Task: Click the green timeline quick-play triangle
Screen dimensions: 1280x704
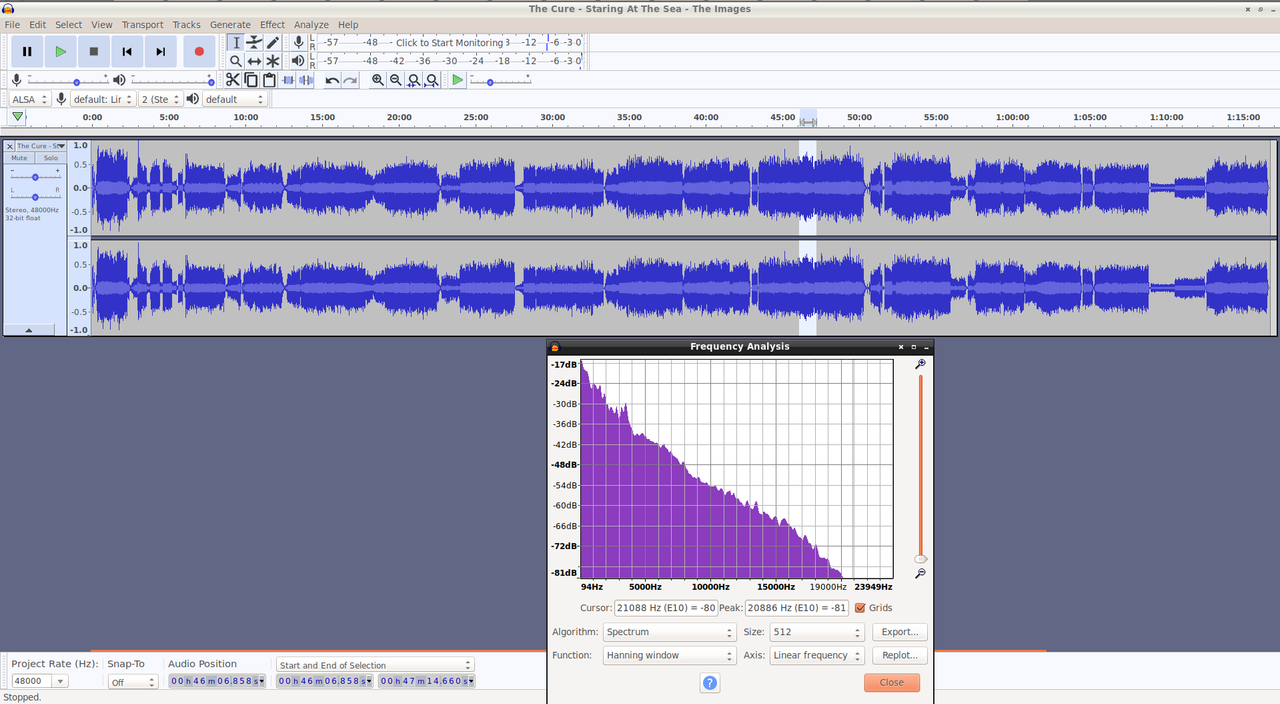Action: tap(17, 117)
